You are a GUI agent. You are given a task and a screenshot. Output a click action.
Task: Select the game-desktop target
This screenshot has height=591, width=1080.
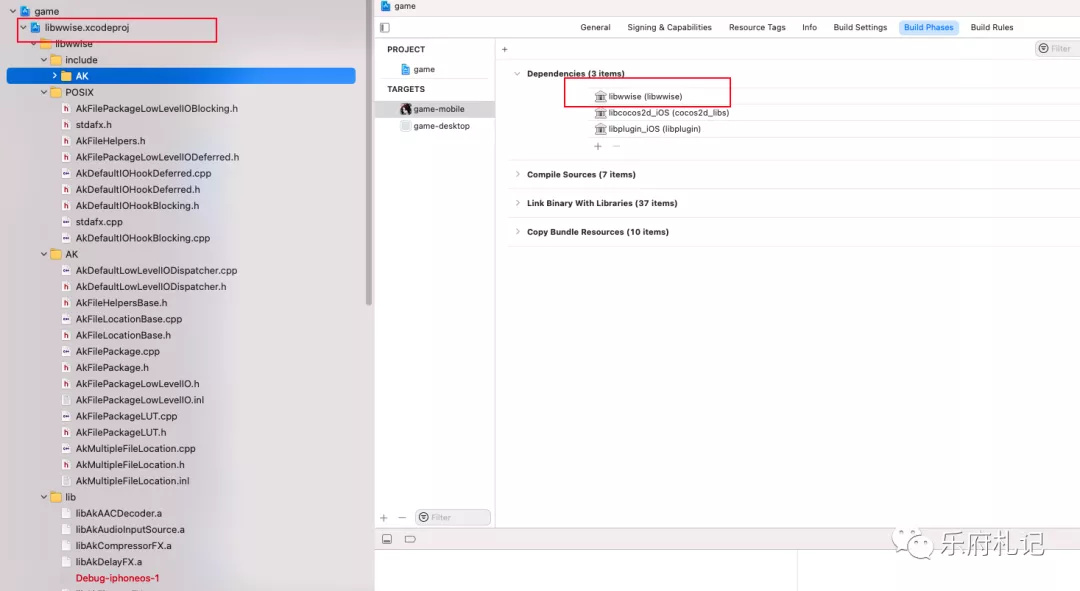(x=435, y=126)
